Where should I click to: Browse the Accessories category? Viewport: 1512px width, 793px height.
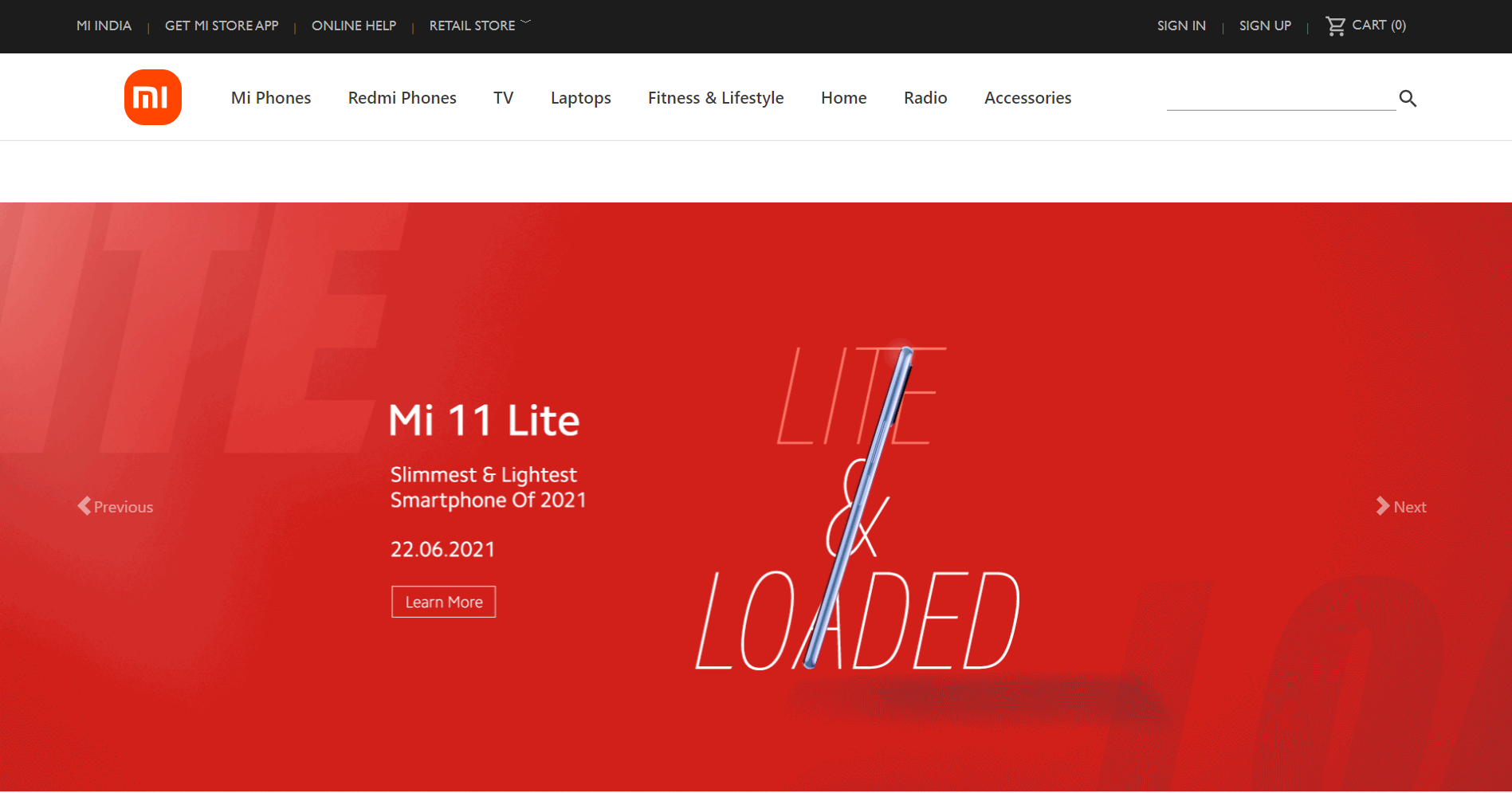1027,98
